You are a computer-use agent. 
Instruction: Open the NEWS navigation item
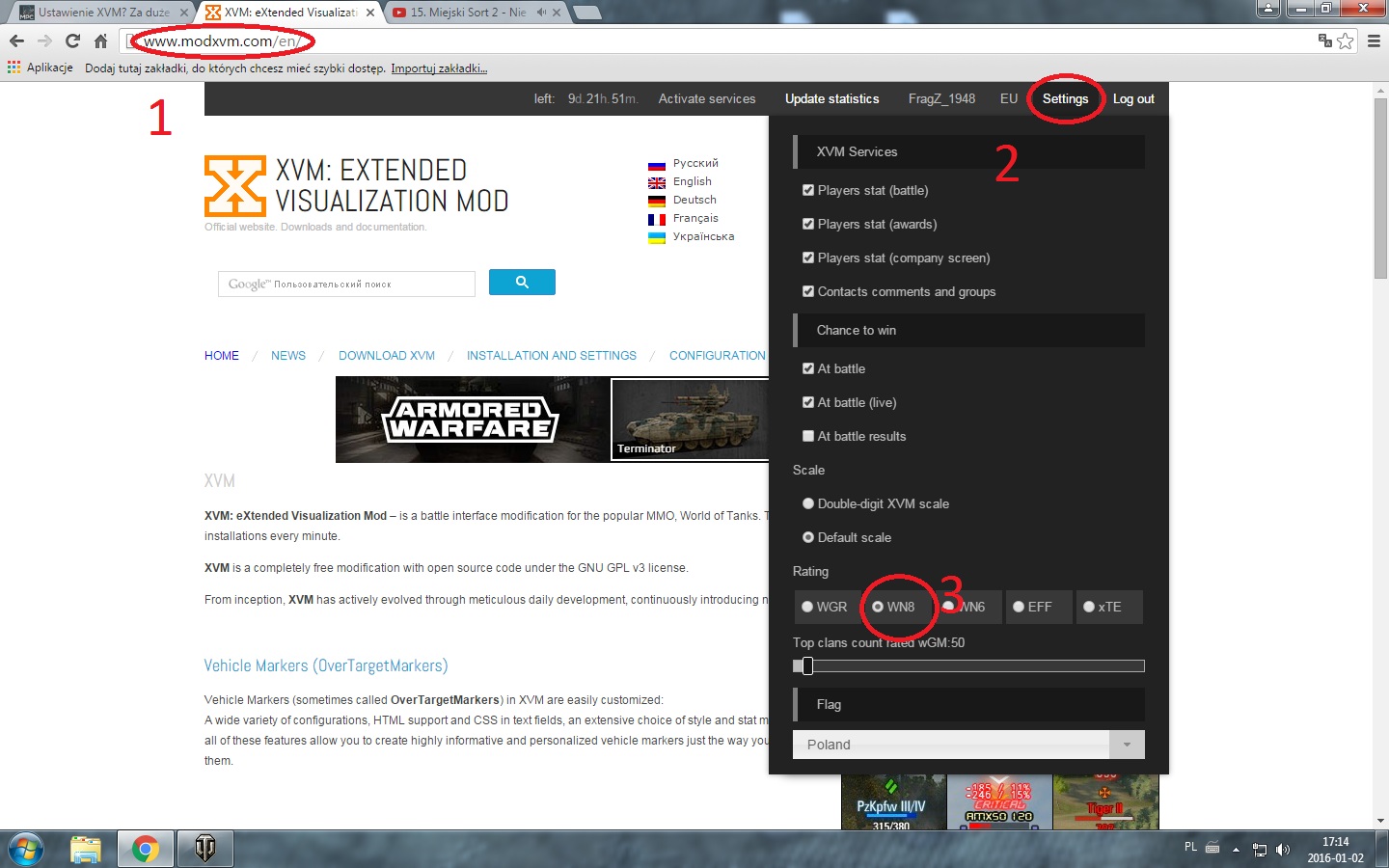pos(288,356)
